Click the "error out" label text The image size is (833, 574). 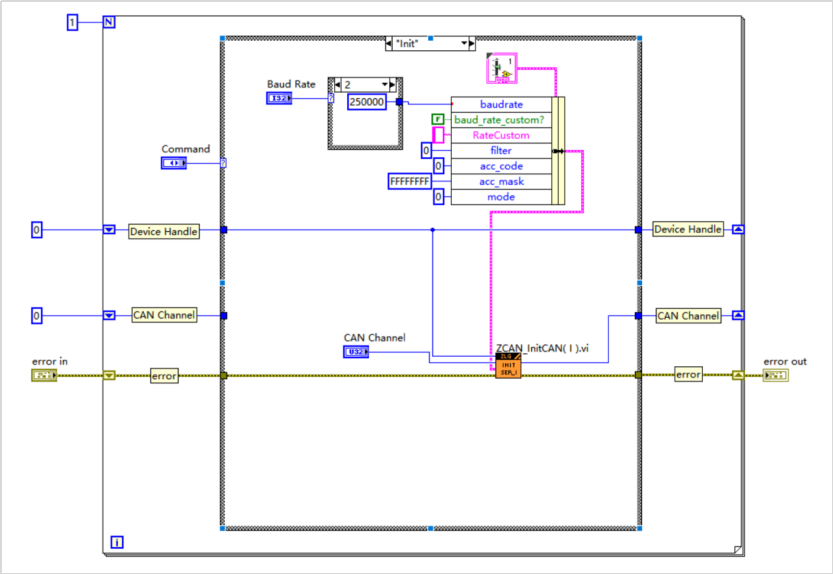pyautogui.click(x=785, y=361)
